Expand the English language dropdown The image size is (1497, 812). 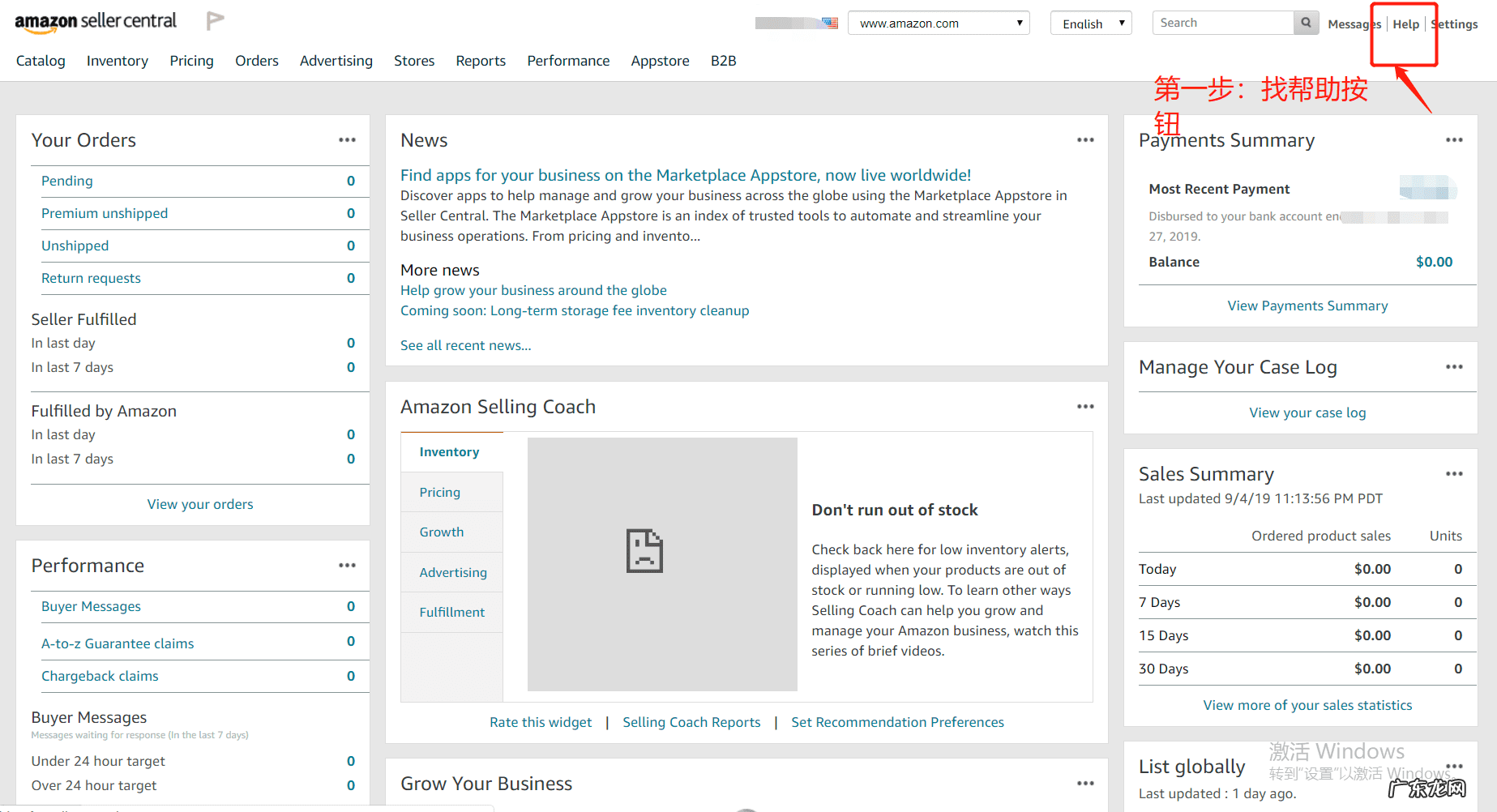point(1090,24)
